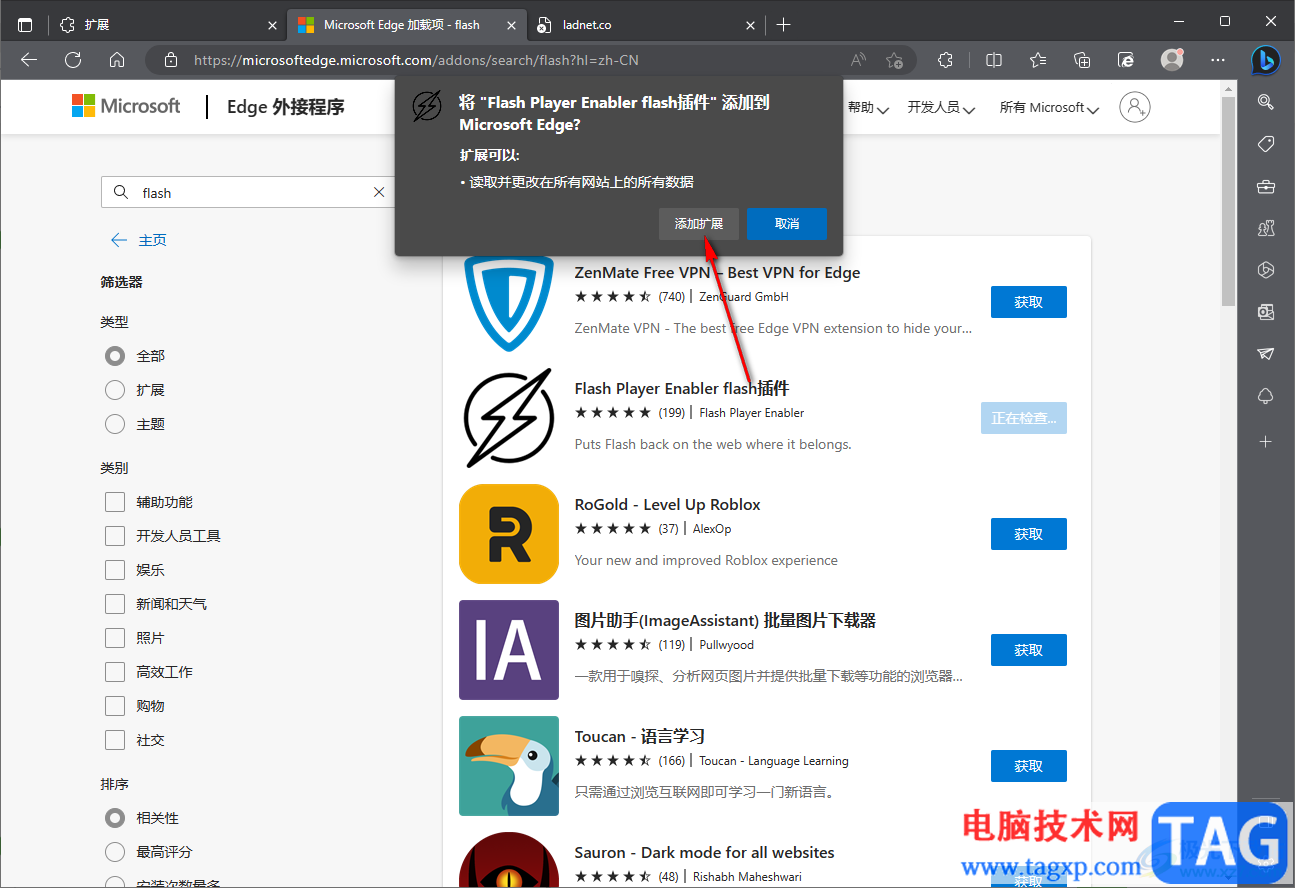Open sidebar search icon
Image resolution: width=1295 pixels, height=888 pixels.
pos(1265,102)
